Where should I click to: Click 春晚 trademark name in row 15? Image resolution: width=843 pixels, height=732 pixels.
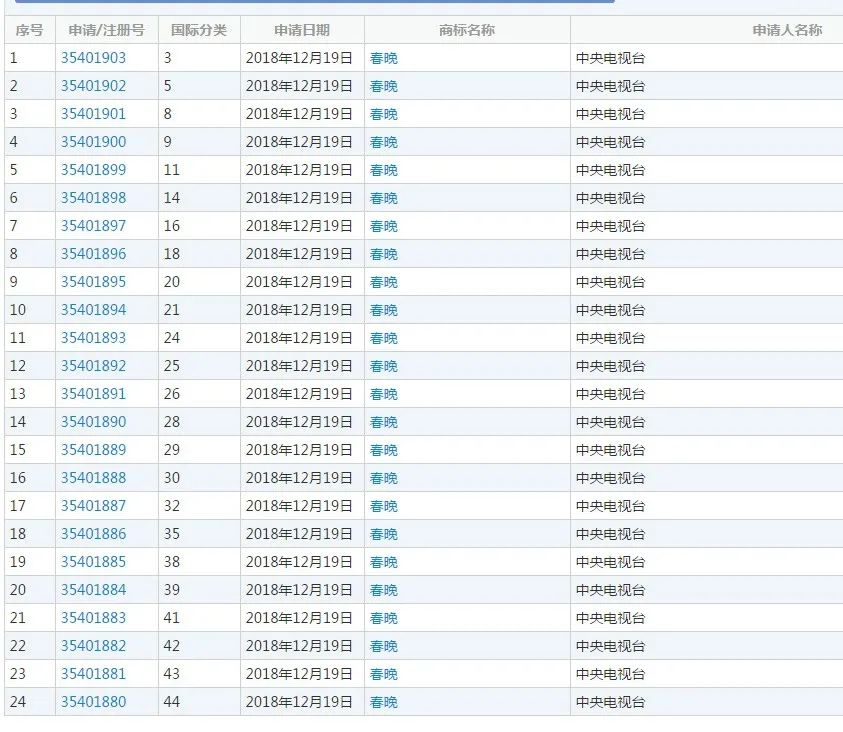pyautogui.click(x=384, y=449)
